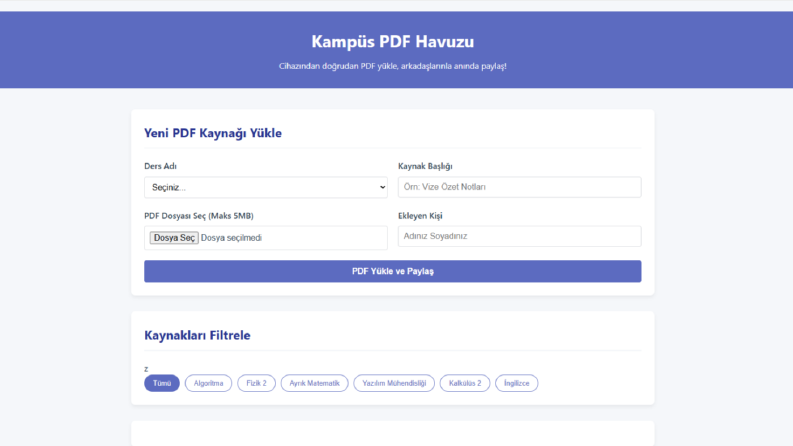
Task: Click the Yeni PDF Kaynağı Yükle heading
Action: click(x=213, y=133)
